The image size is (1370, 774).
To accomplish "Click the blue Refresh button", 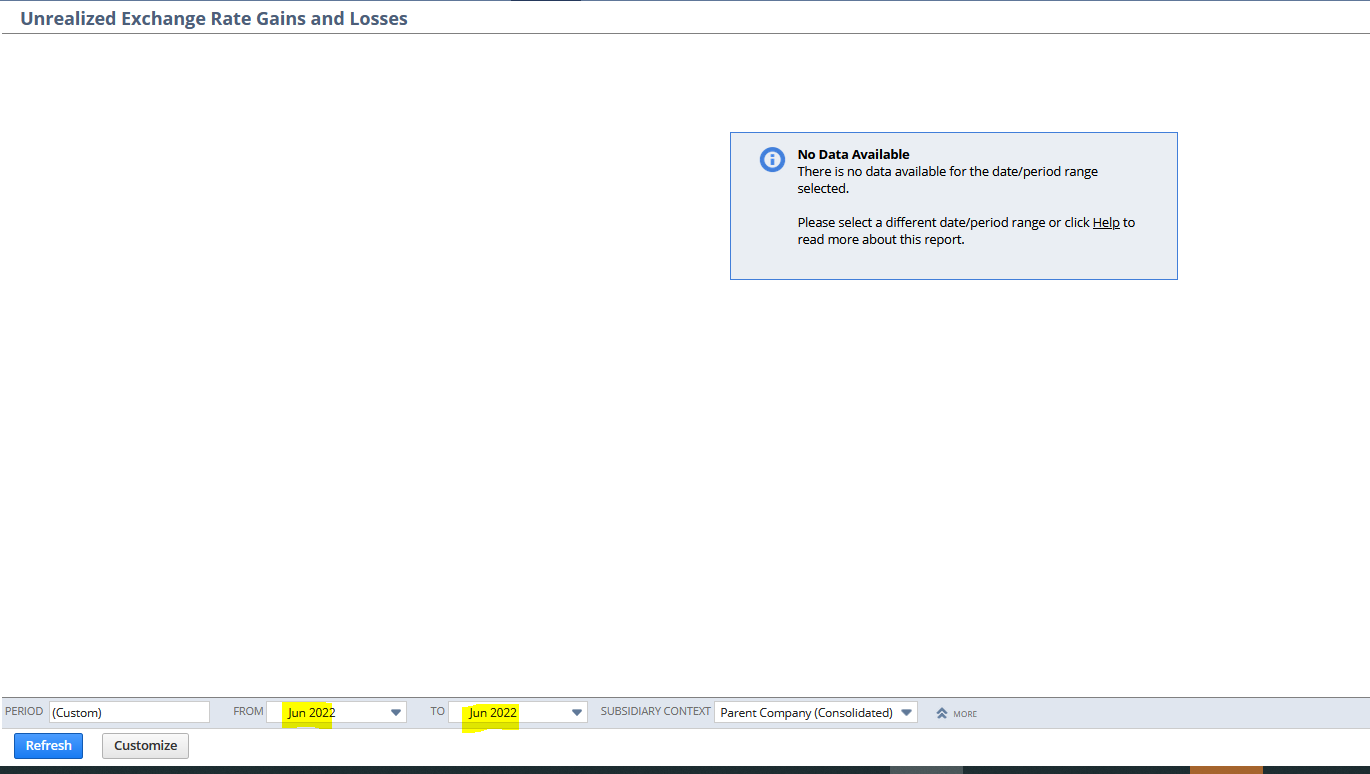I will (49, 745).
